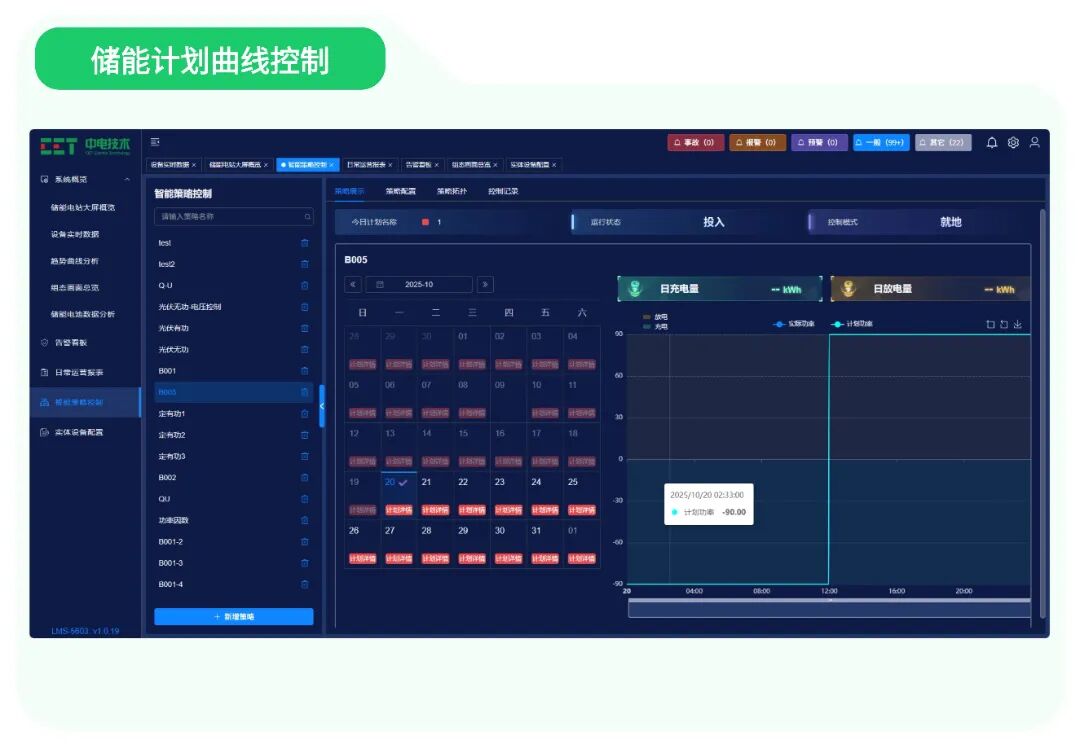Image resolution: width=1080 pixels, height=756 pixels.
Task: Click trash icon for 光伏无功-电压控制
Action: 304,307
